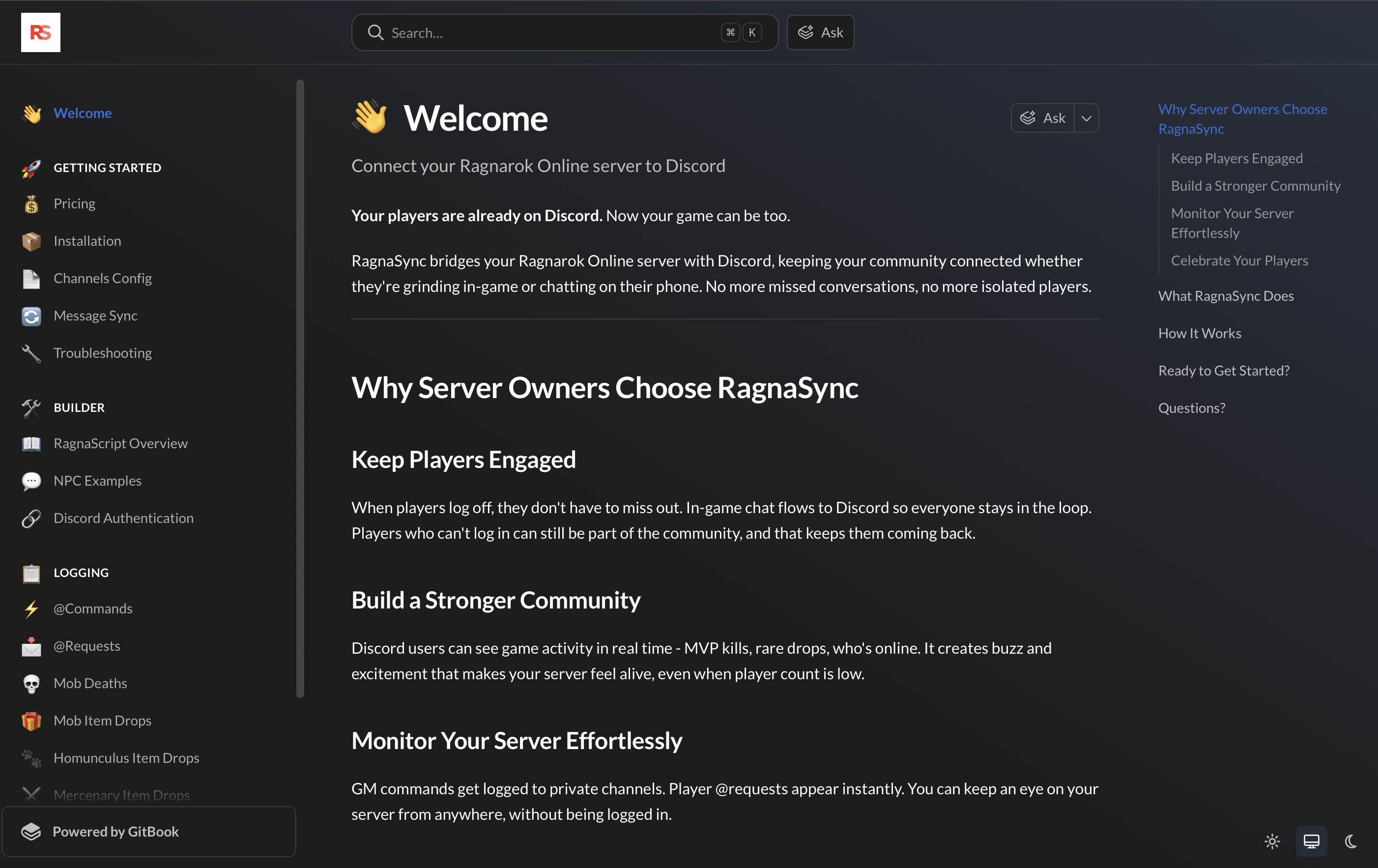This screenshot has height=868, width=1378.
Task: Click the Message Sync refresh icon
Action: click(x=31, y=315)
